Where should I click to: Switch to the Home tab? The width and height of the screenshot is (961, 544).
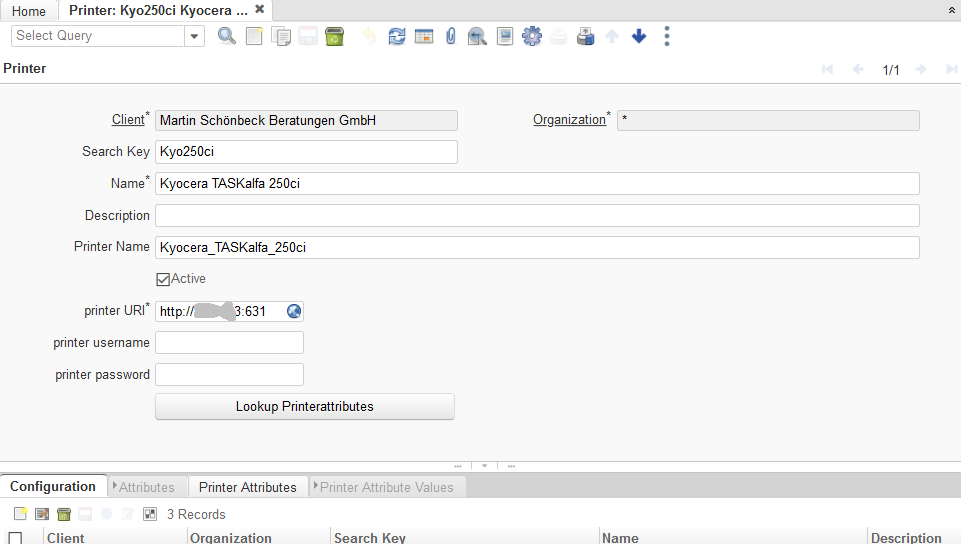coord(29,11)
